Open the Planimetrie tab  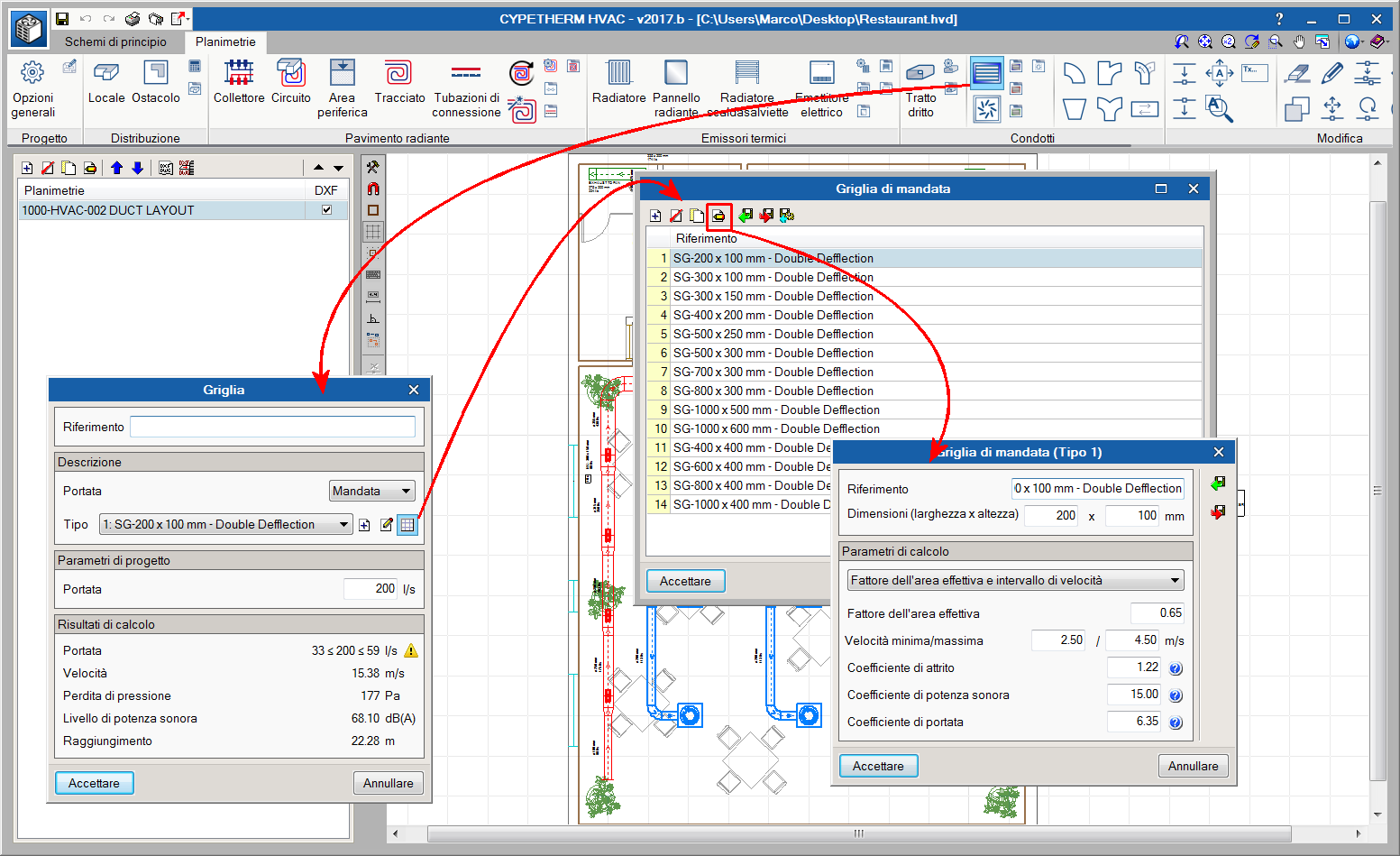point(225,41)
